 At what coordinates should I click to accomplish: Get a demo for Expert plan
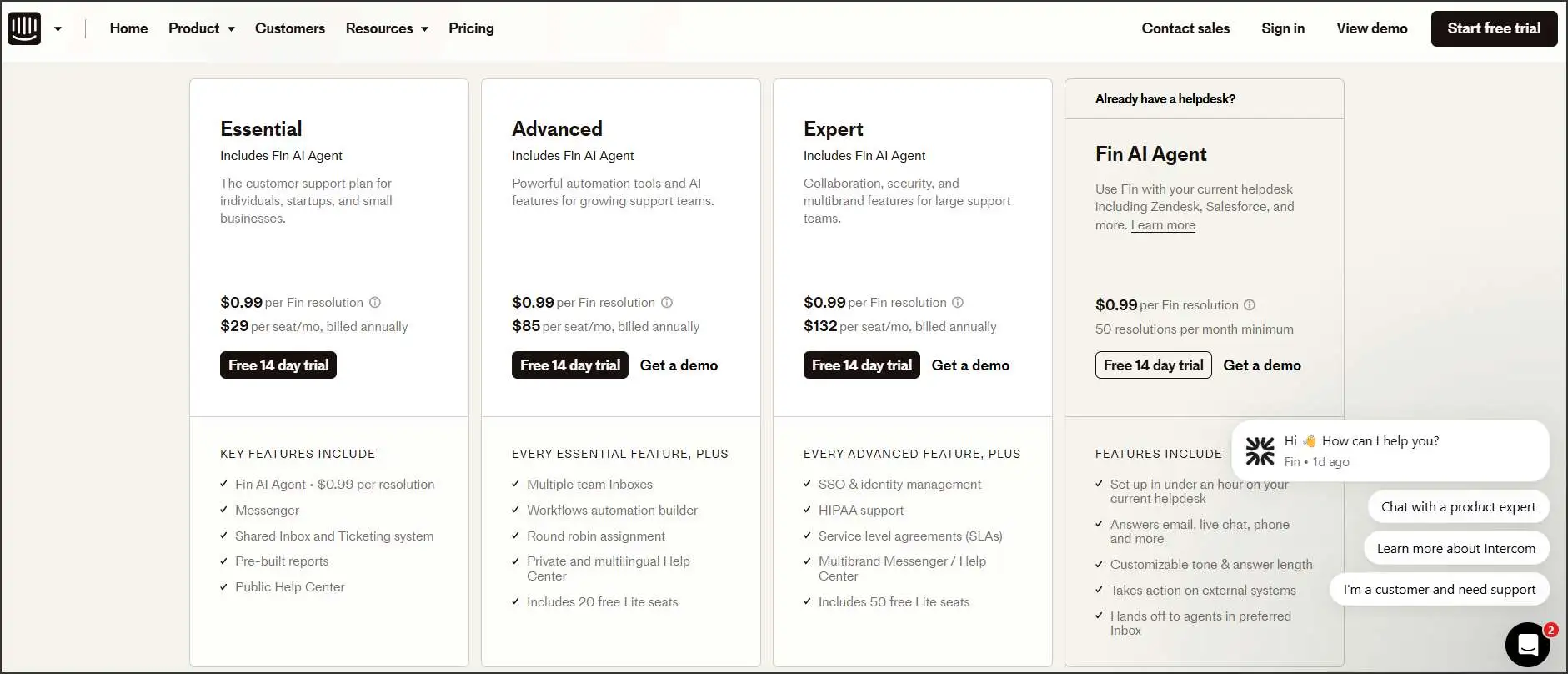point(970,365)
